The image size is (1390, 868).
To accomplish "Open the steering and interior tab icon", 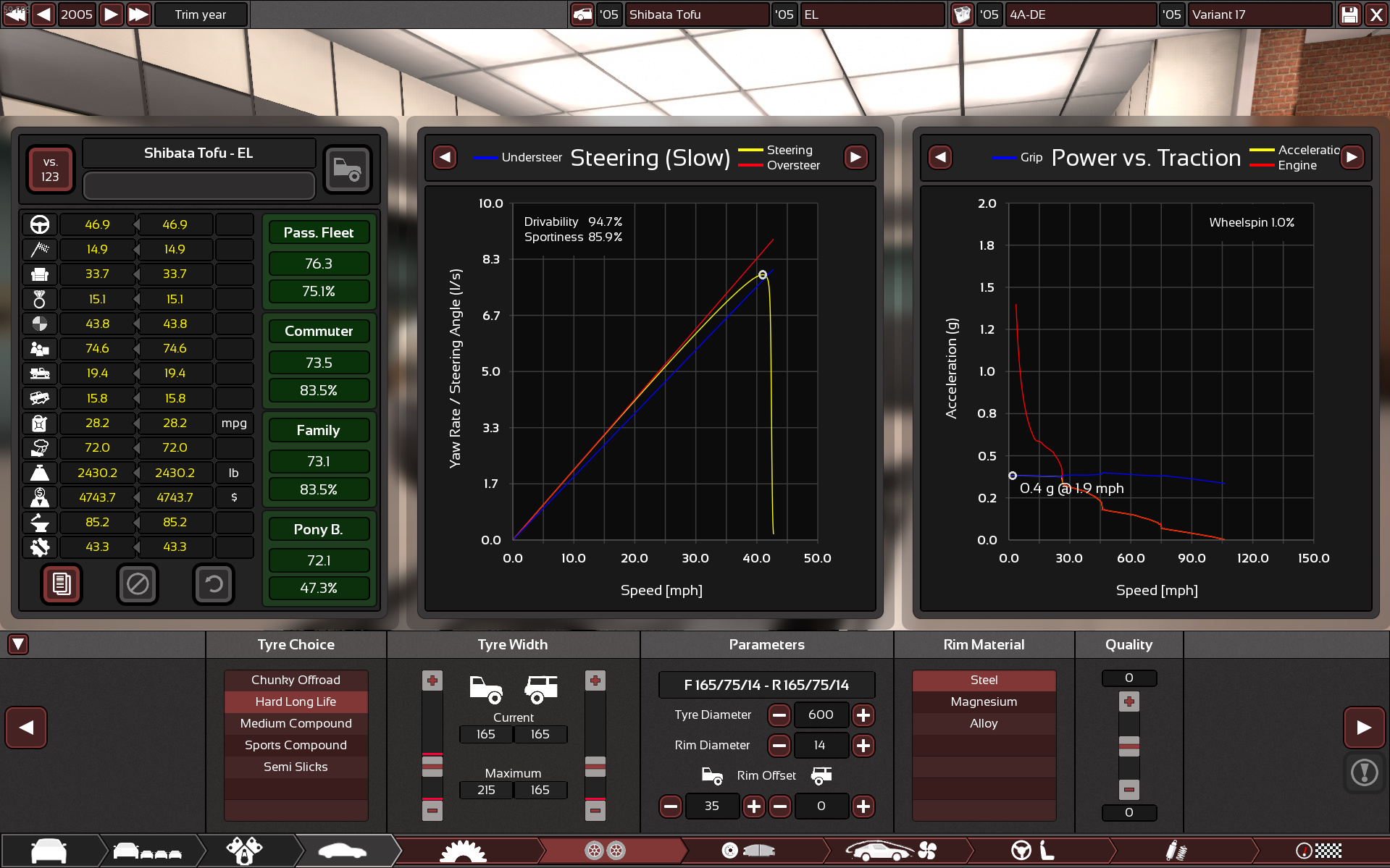I will click(x=1032, y=851).
